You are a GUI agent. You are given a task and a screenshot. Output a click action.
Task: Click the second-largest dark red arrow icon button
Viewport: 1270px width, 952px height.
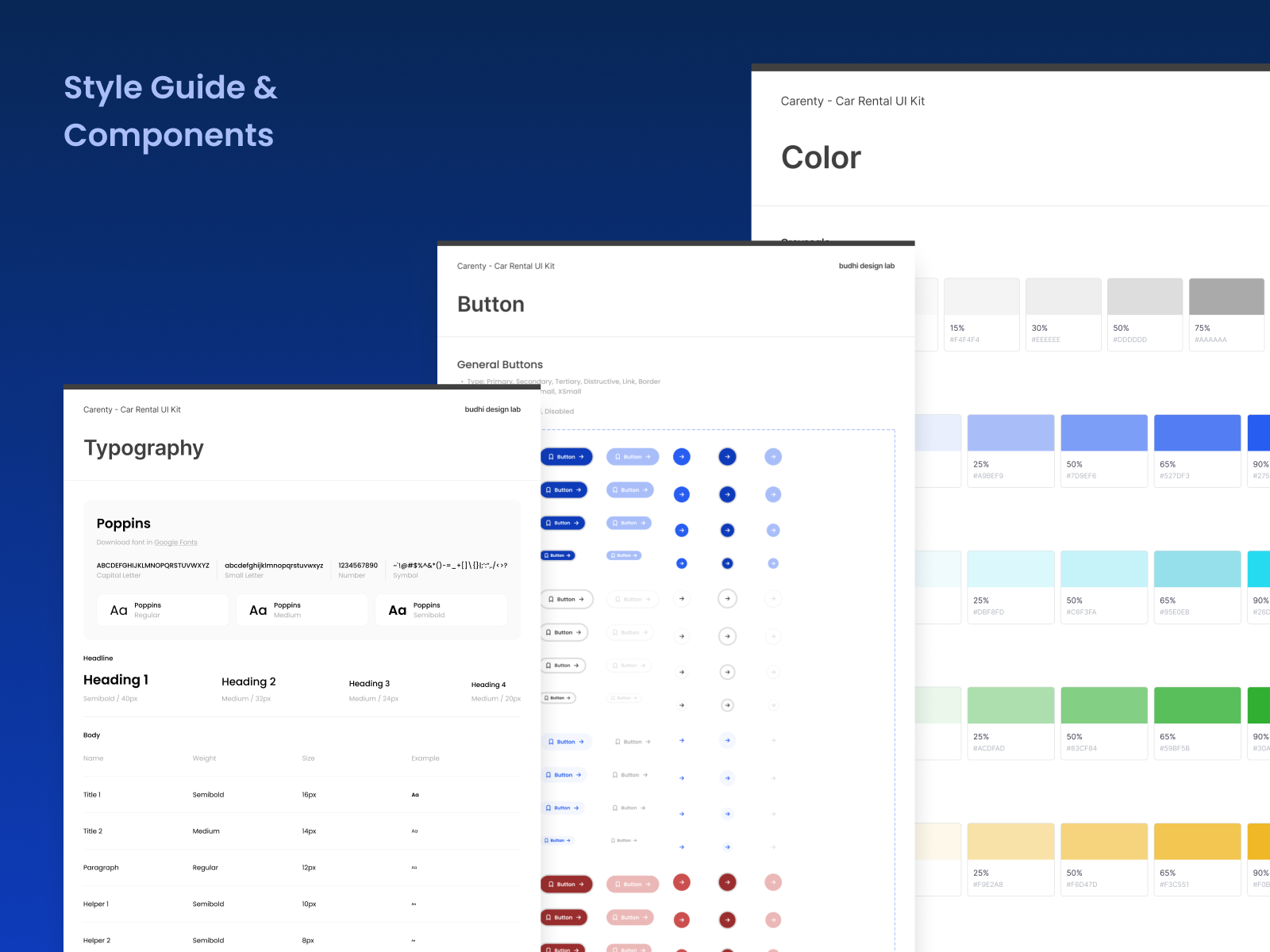pyautogui.click(x=727, y=920)
